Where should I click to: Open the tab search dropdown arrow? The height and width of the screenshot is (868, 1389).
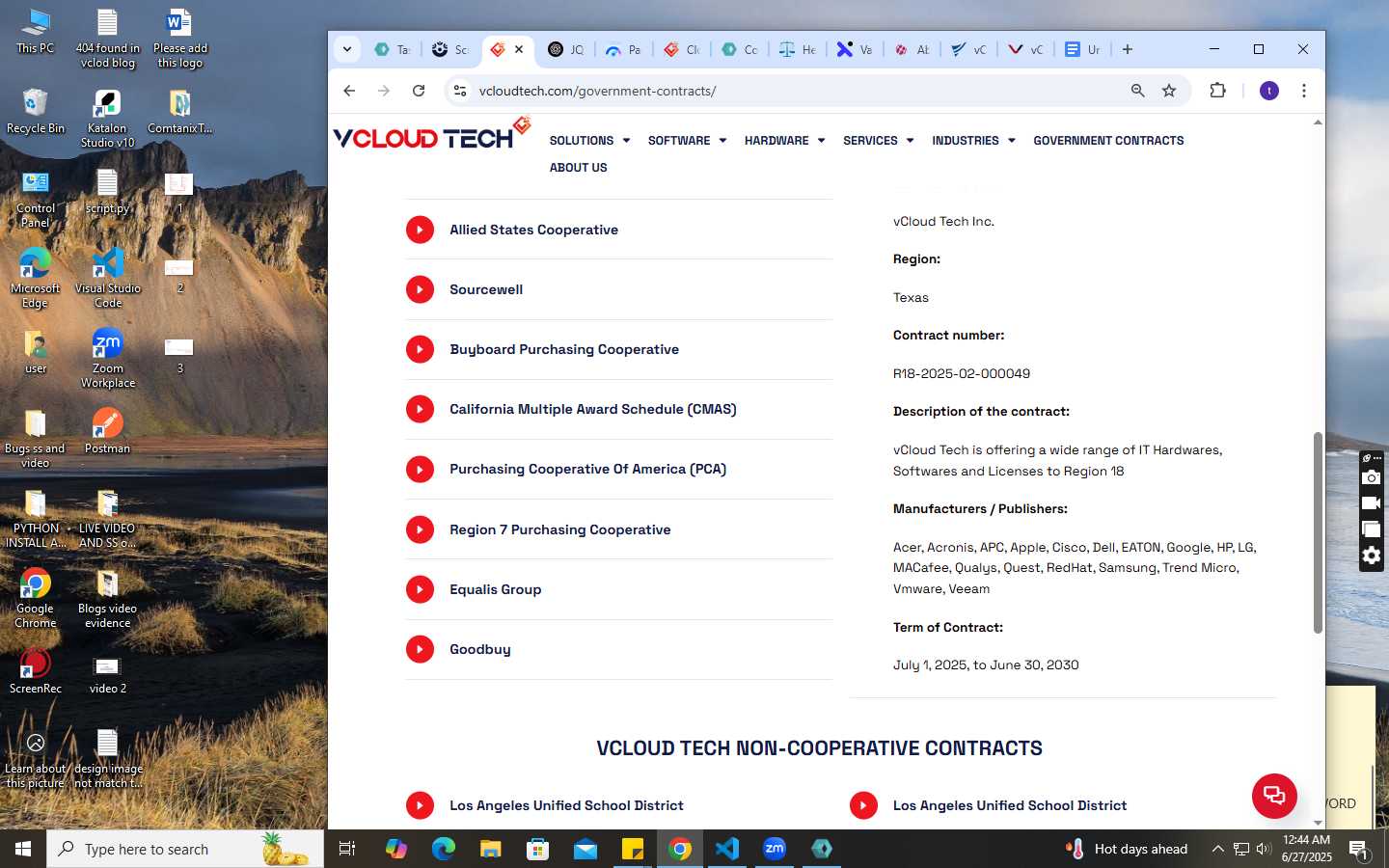[x=347, y=49]
